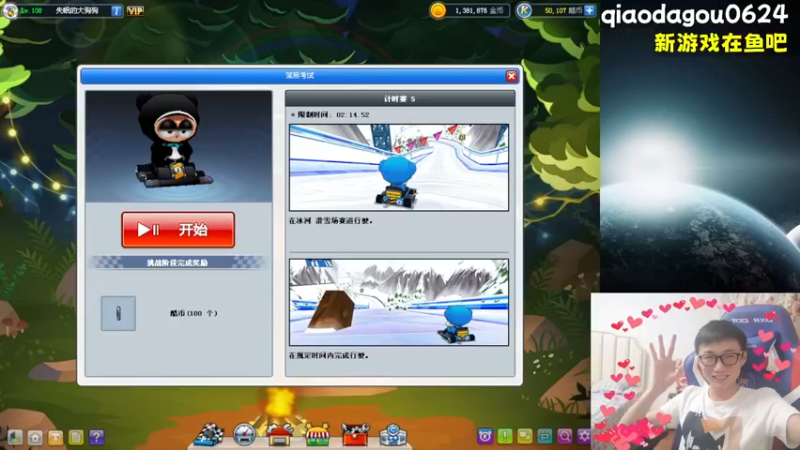Click the orange chest icon in bottom bar
800x450 pixels.
pos(56,437)
